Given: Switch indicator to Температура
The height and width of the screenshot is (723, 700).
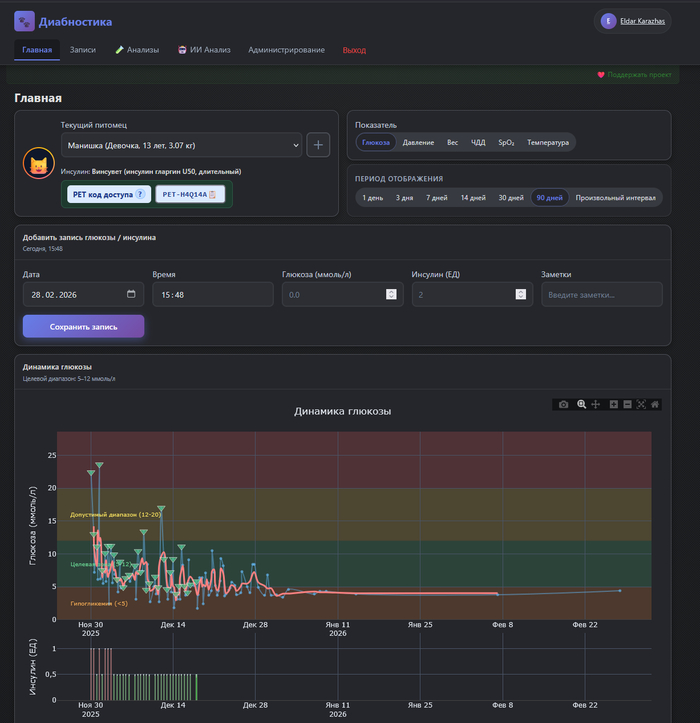Looking at the screenshot, I should 548,143.
